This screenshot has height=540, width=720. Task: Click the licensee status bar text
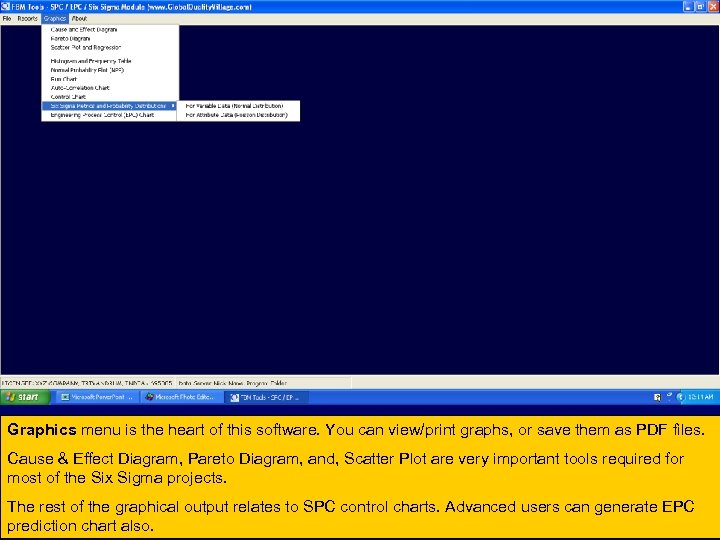coord(88,383)
